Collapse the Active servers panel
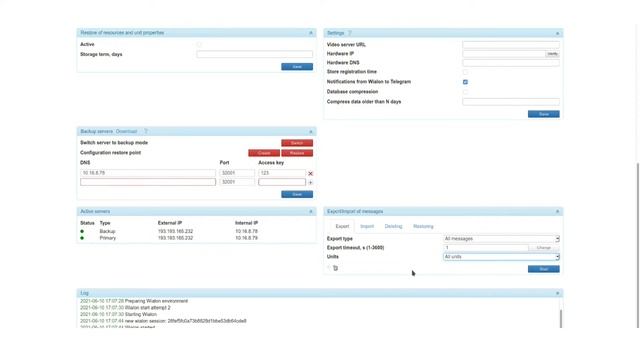The height and width of the screenshot is (360, 640). 311,211
